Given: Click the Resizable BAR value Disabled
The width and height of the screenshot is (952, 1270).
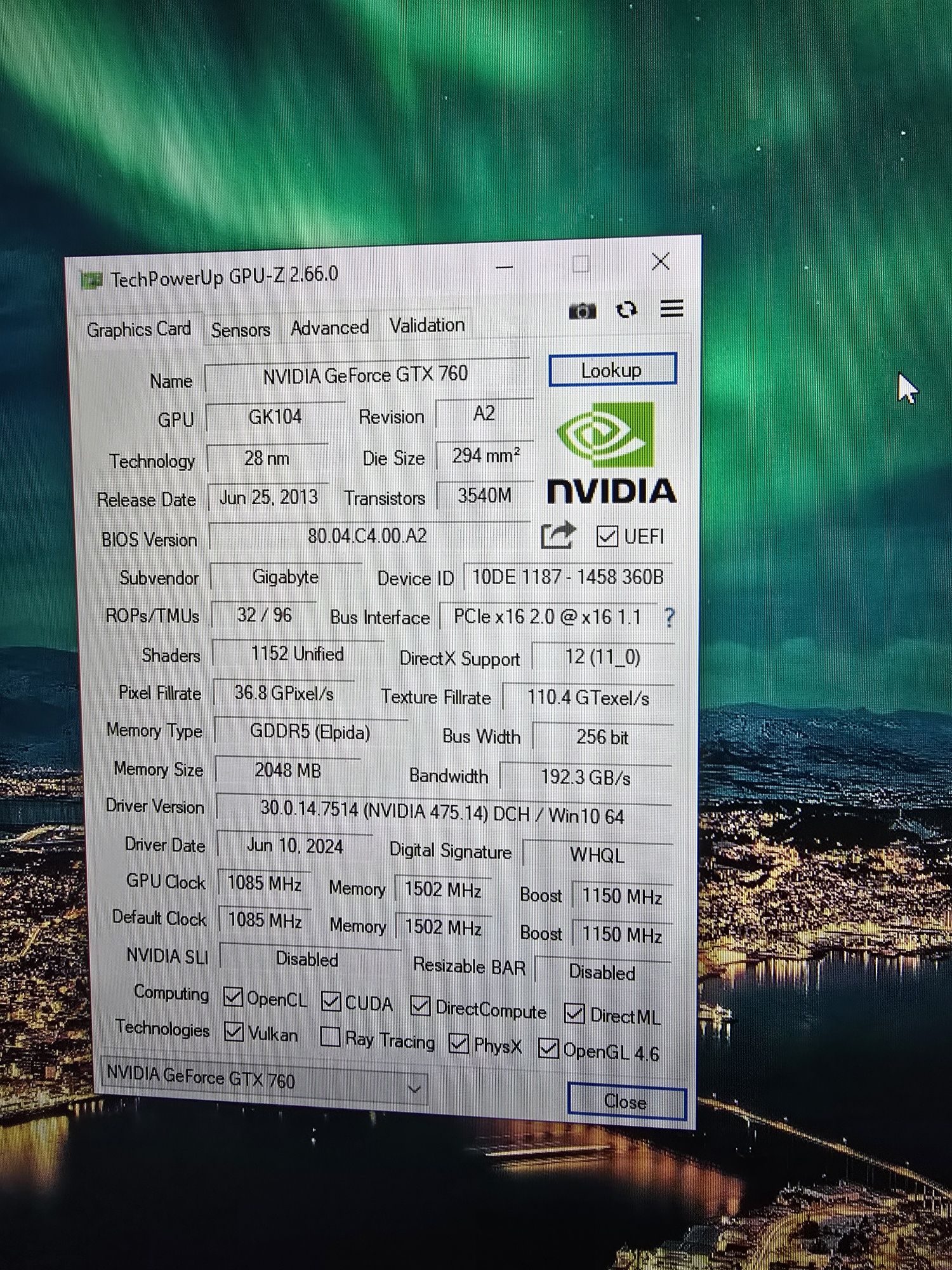Looking at the screenshot, I should [x=602, y=972].
